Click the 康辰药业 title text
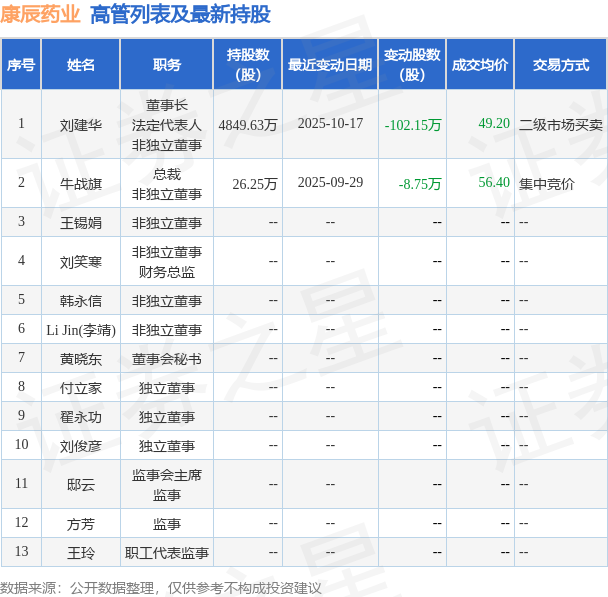Screen dimensions: 608x597 [40, 15]
